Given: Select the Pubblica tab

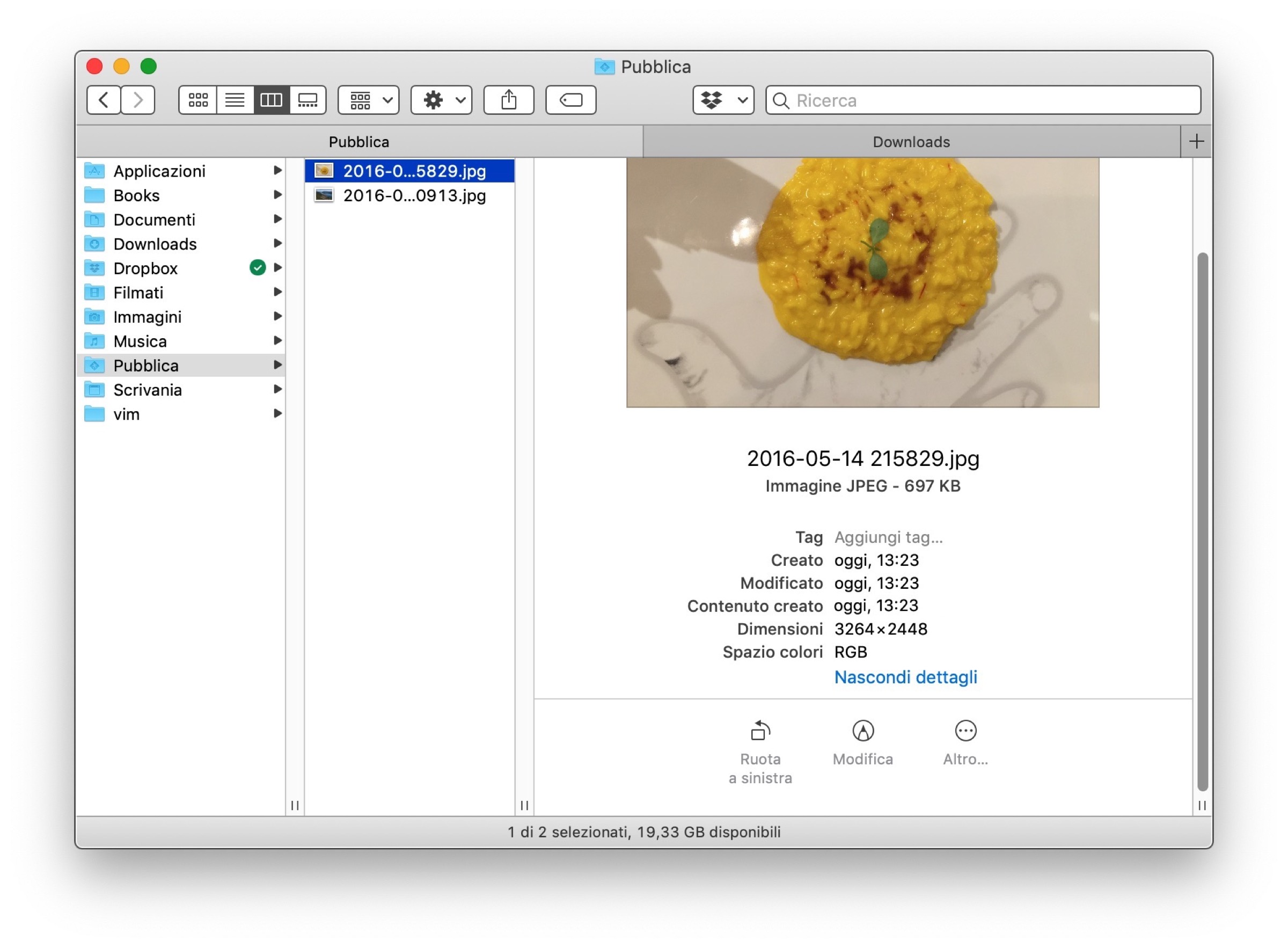Looking at the screenshot, I should [359, 142].
